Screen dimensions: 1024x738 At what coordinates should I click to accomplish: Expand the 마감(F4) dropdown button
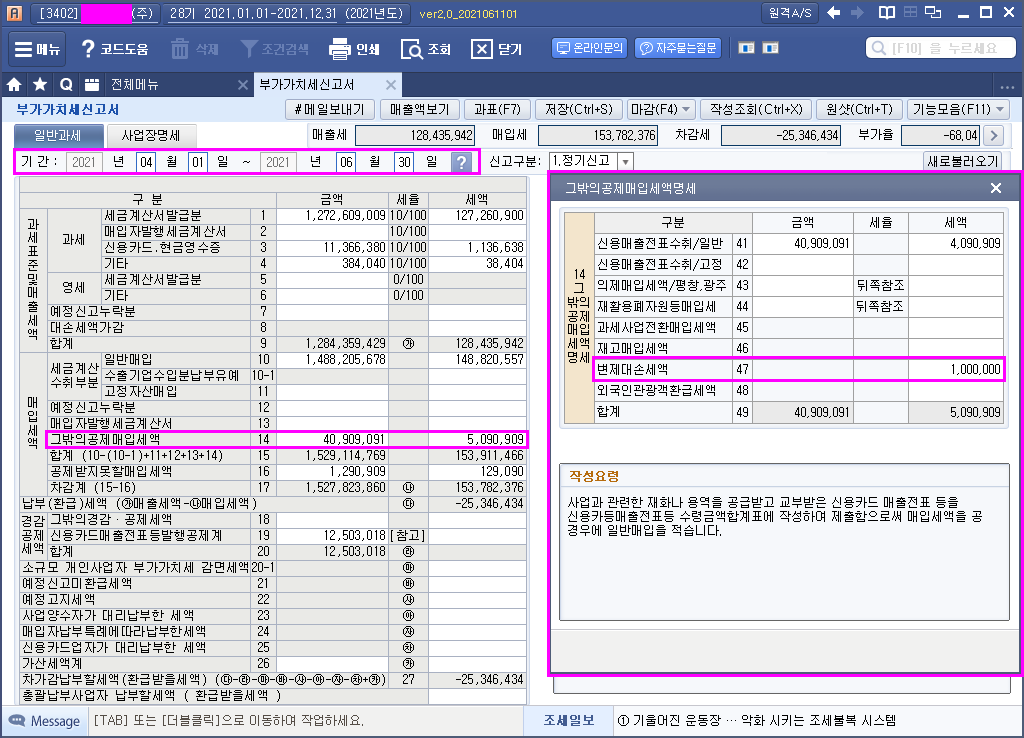point(665,109)
